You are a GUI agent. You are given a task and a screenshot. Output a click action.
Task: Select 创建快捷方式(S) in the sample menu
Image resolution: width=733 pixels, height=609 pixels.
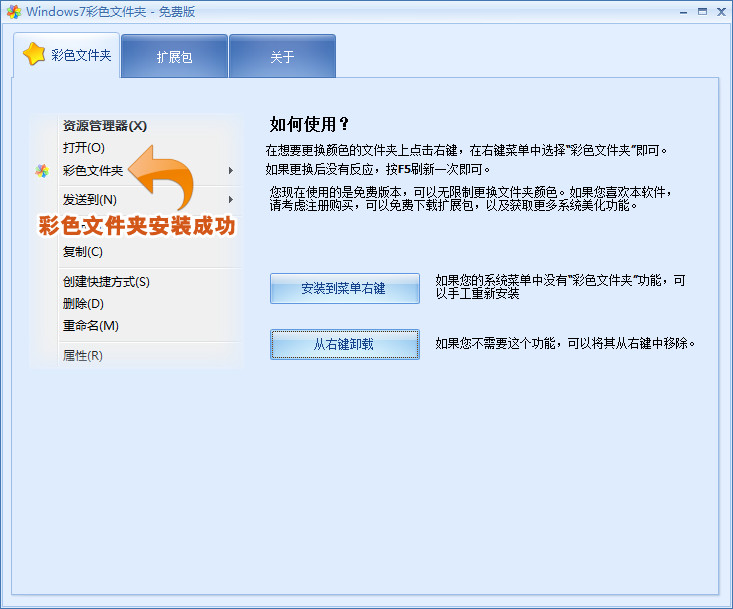106,281
